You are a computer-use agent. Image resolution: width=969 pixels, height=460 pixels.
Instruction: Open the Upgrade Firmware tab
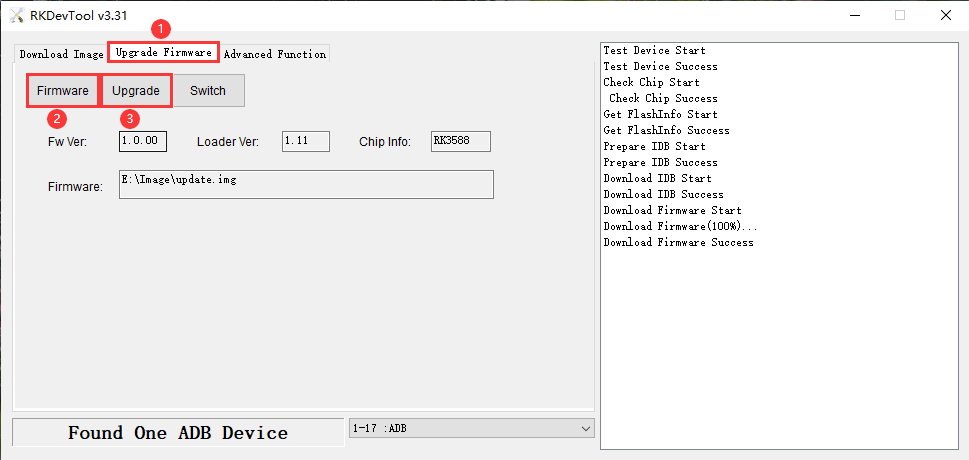pyautogui.click(x=163, y=52)
